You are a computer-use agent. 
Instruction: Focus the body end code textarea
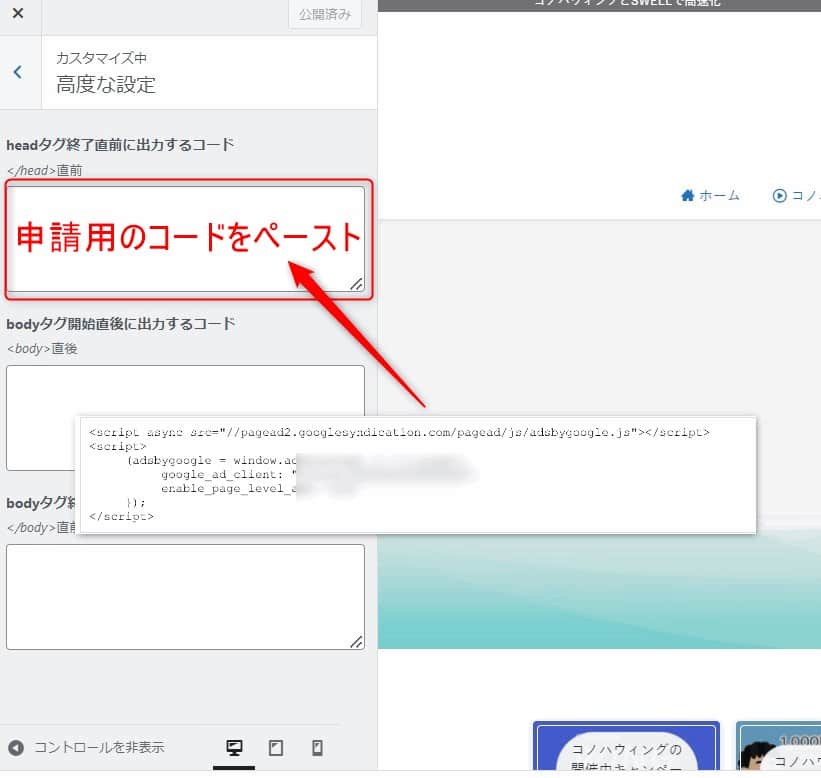click(185, 597)
